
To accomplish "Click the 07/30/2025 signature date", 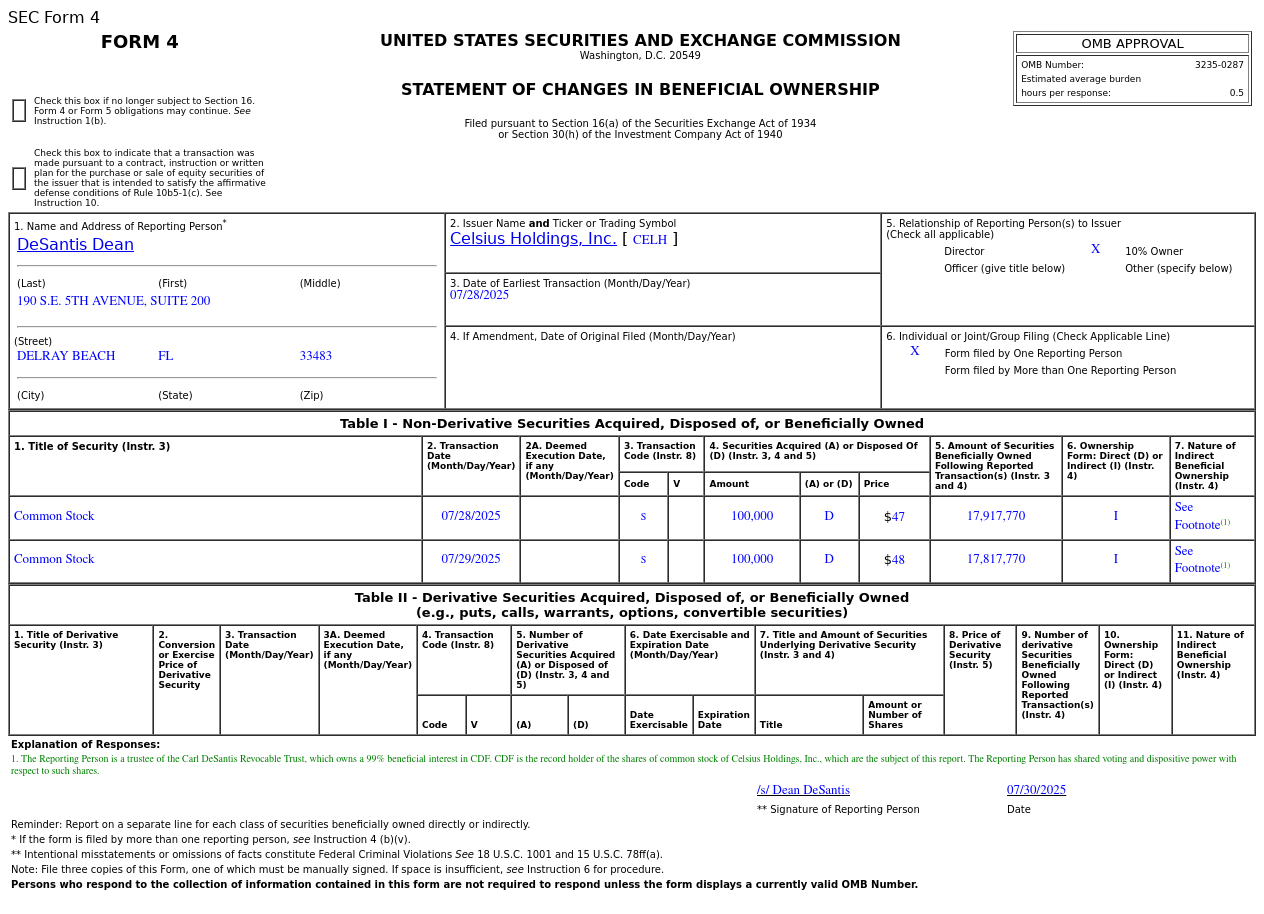I will (x=1036, y=790).
